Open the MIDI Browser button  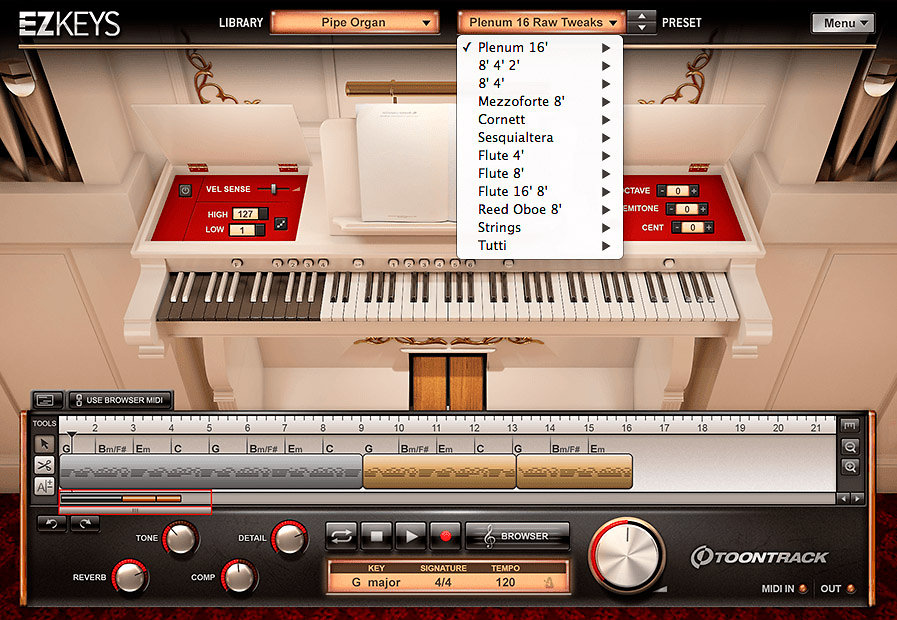(518, 536)
